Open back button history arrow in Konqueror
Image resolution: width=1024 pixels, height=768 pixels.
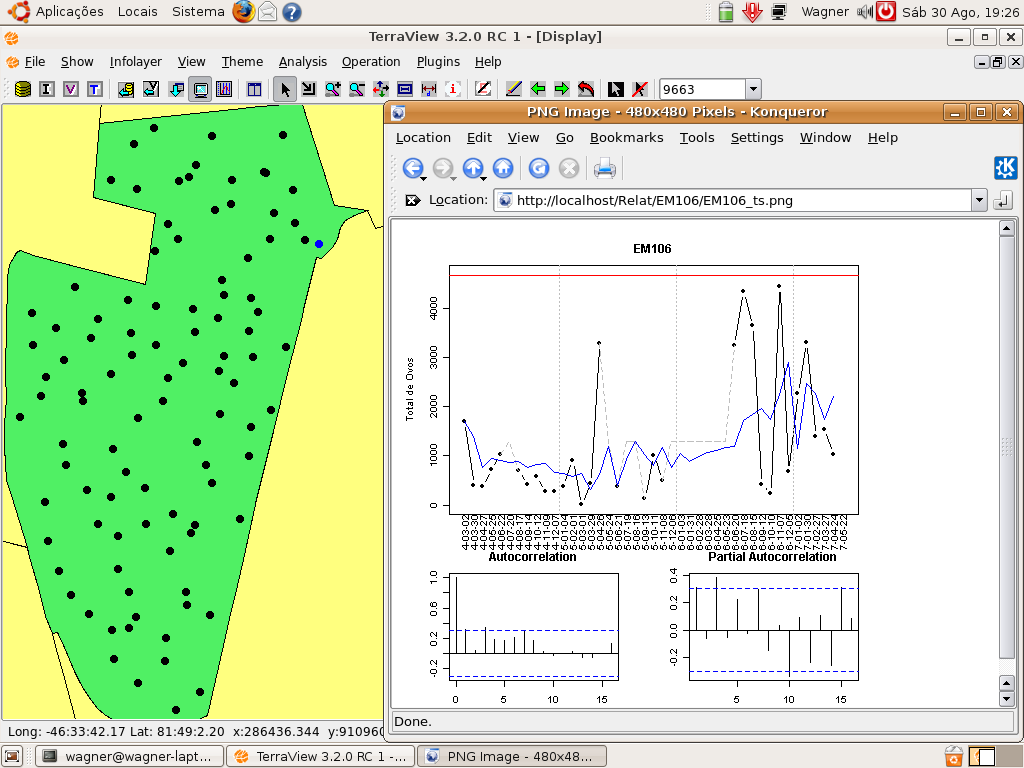[x=425, y=178]
